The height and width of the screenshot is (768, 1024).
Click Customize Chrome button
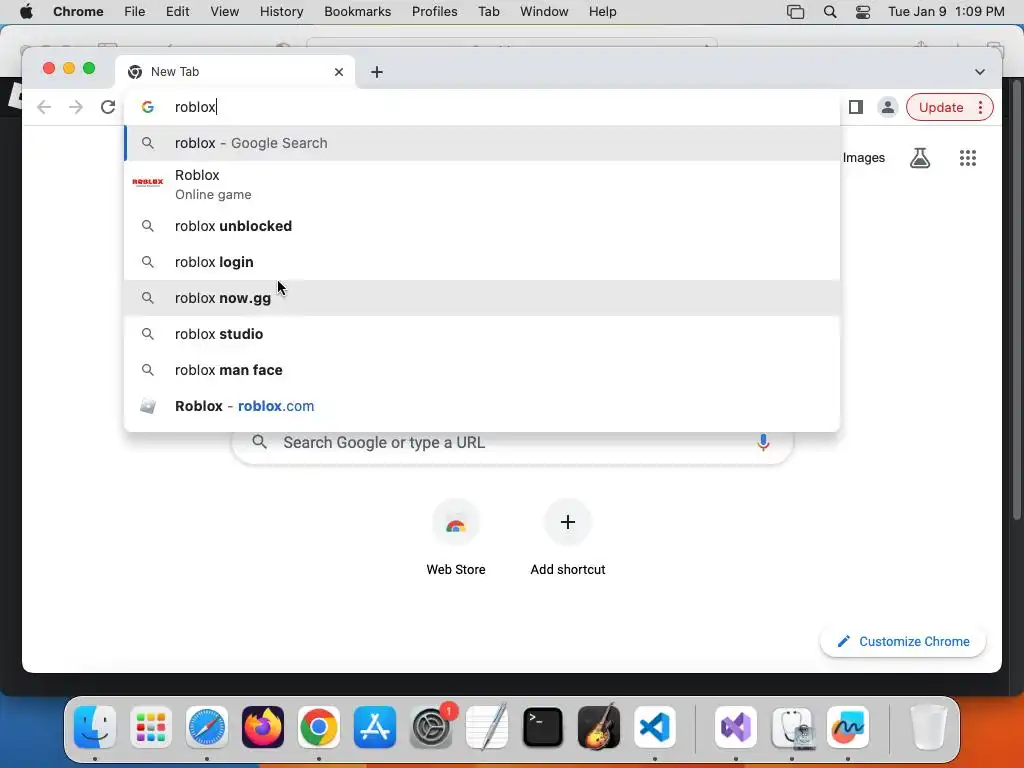(903, 641)
